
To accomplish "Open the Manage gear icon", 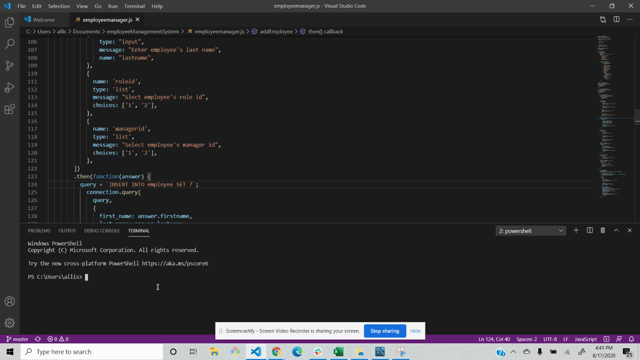I will point(9,323).
